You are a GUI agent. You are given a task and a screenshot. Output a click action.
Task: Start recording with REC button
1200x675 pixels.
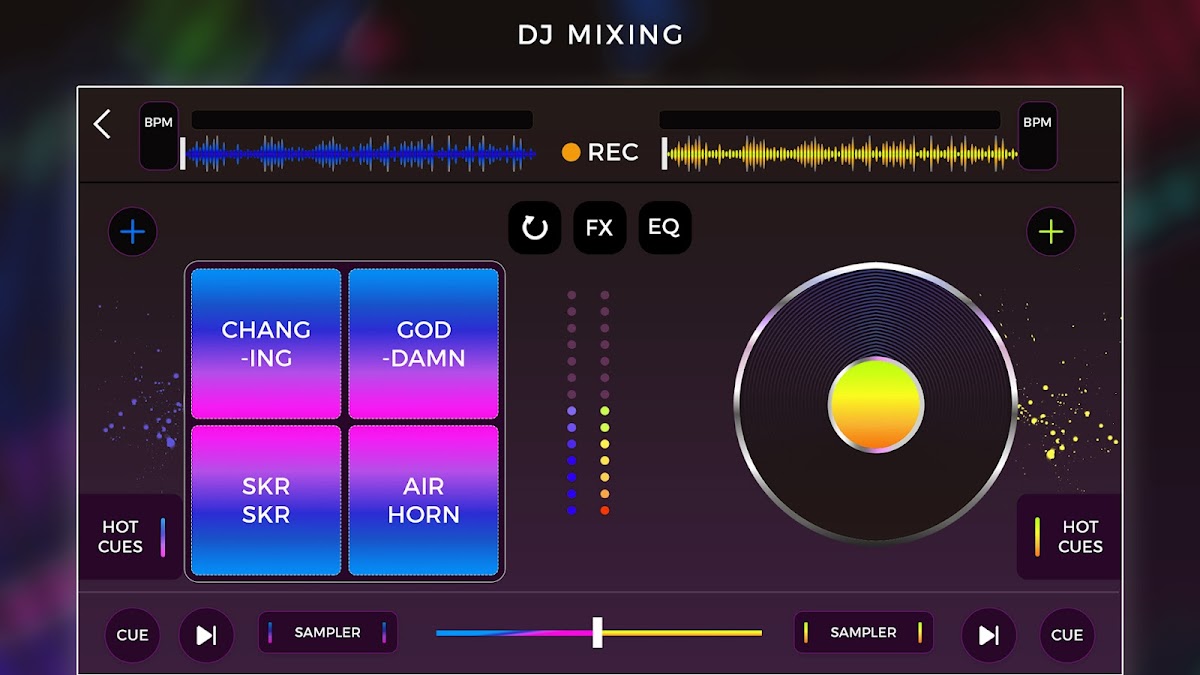point(600,152)
